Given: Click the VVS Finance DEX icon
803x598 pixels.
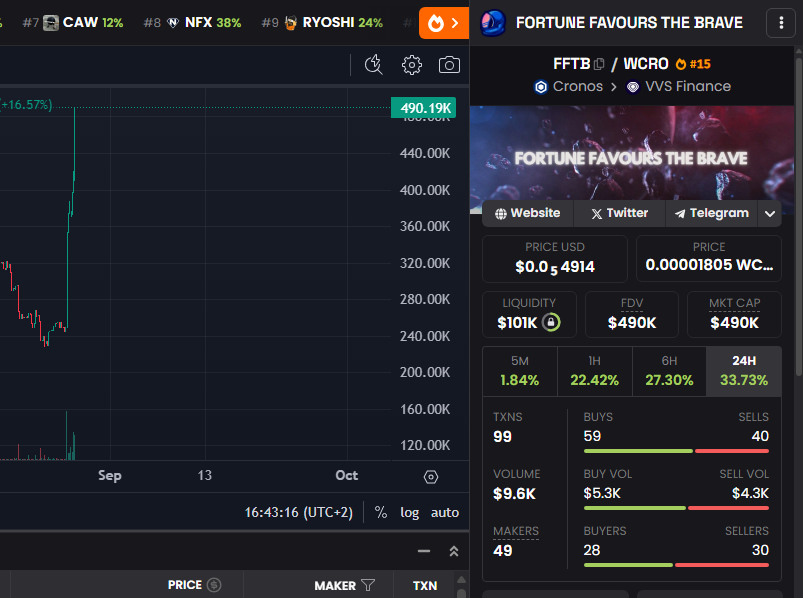Looking at the screenshot, I should [x=633, y=87].
